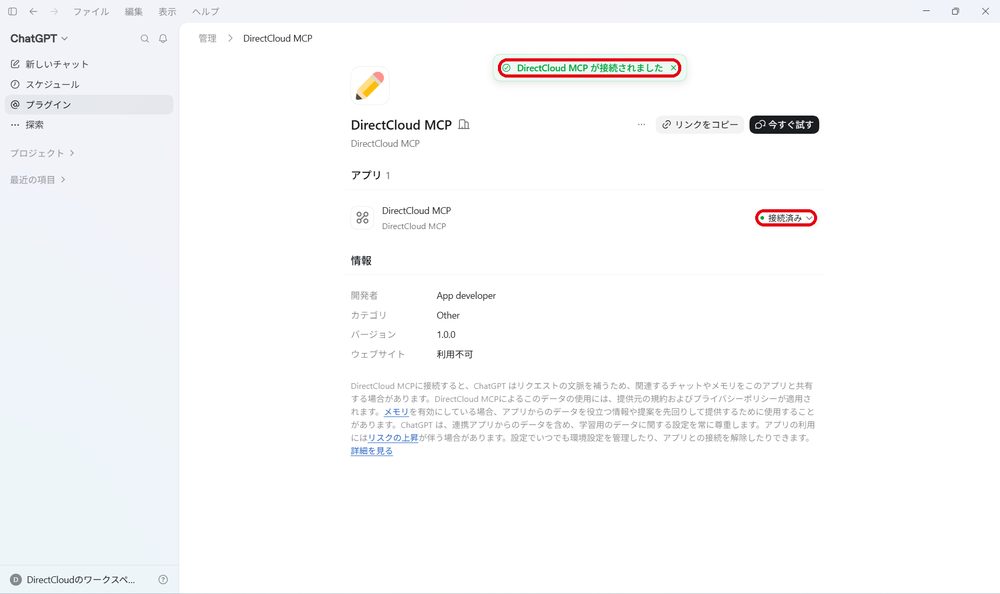The image size is (1000, 594).
Task: Click the workspace avatar D icon
Action: (16, 579)
